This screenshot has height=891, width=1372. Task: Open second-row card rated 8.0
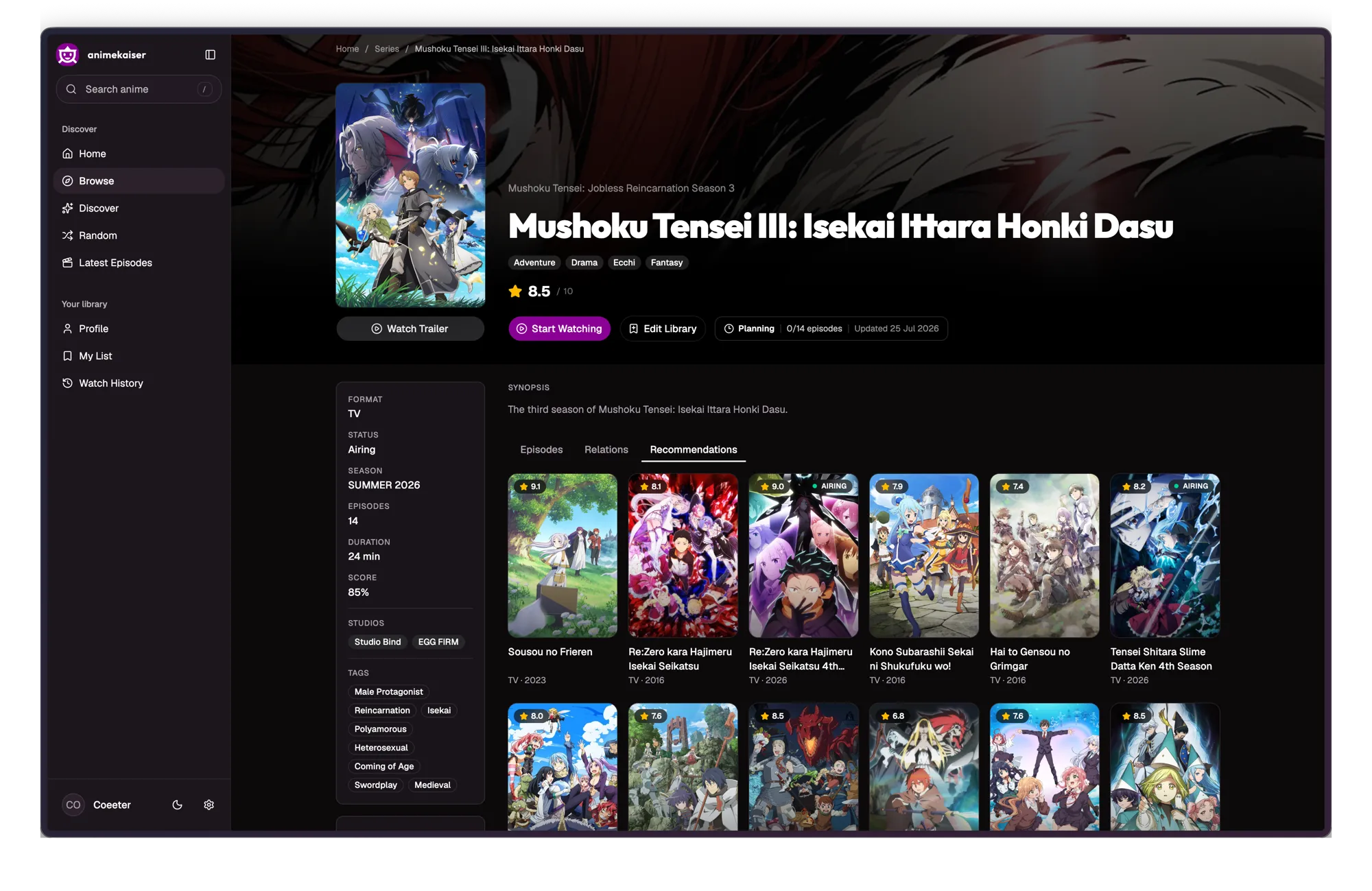click(563, 767)
